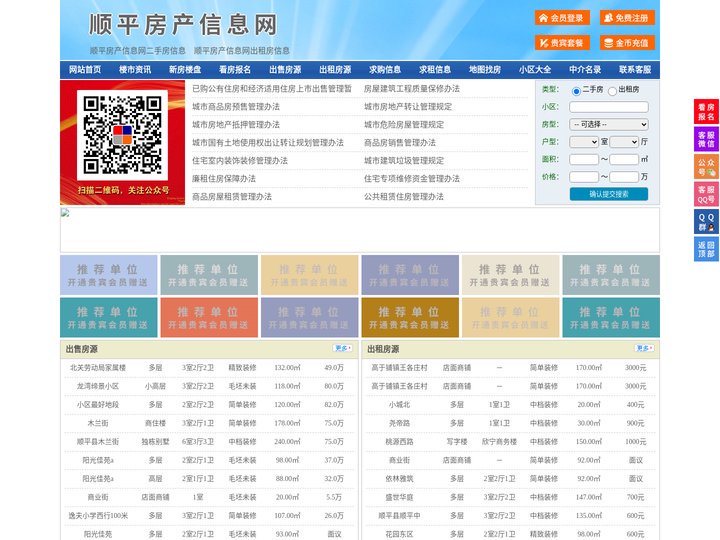Open rental listing 桃源西路 写字楼
Viewport: 720px width, 540px height.
[399, 442]
